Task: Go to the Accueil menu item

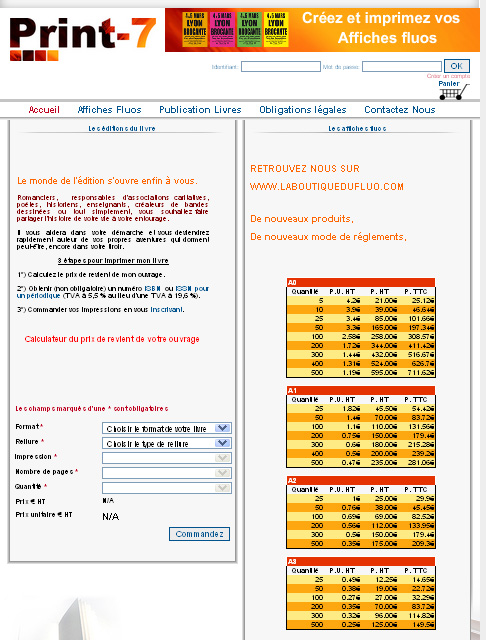Action: [44, 109]
